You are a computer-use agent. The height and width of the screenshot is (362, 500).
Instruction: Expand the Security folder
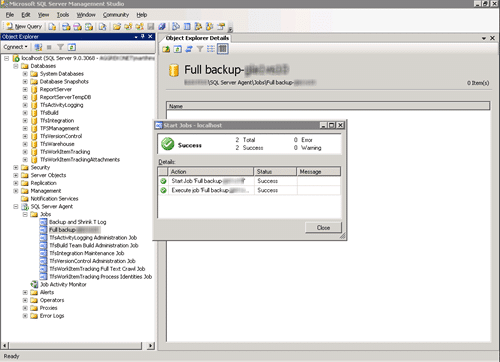16,167
